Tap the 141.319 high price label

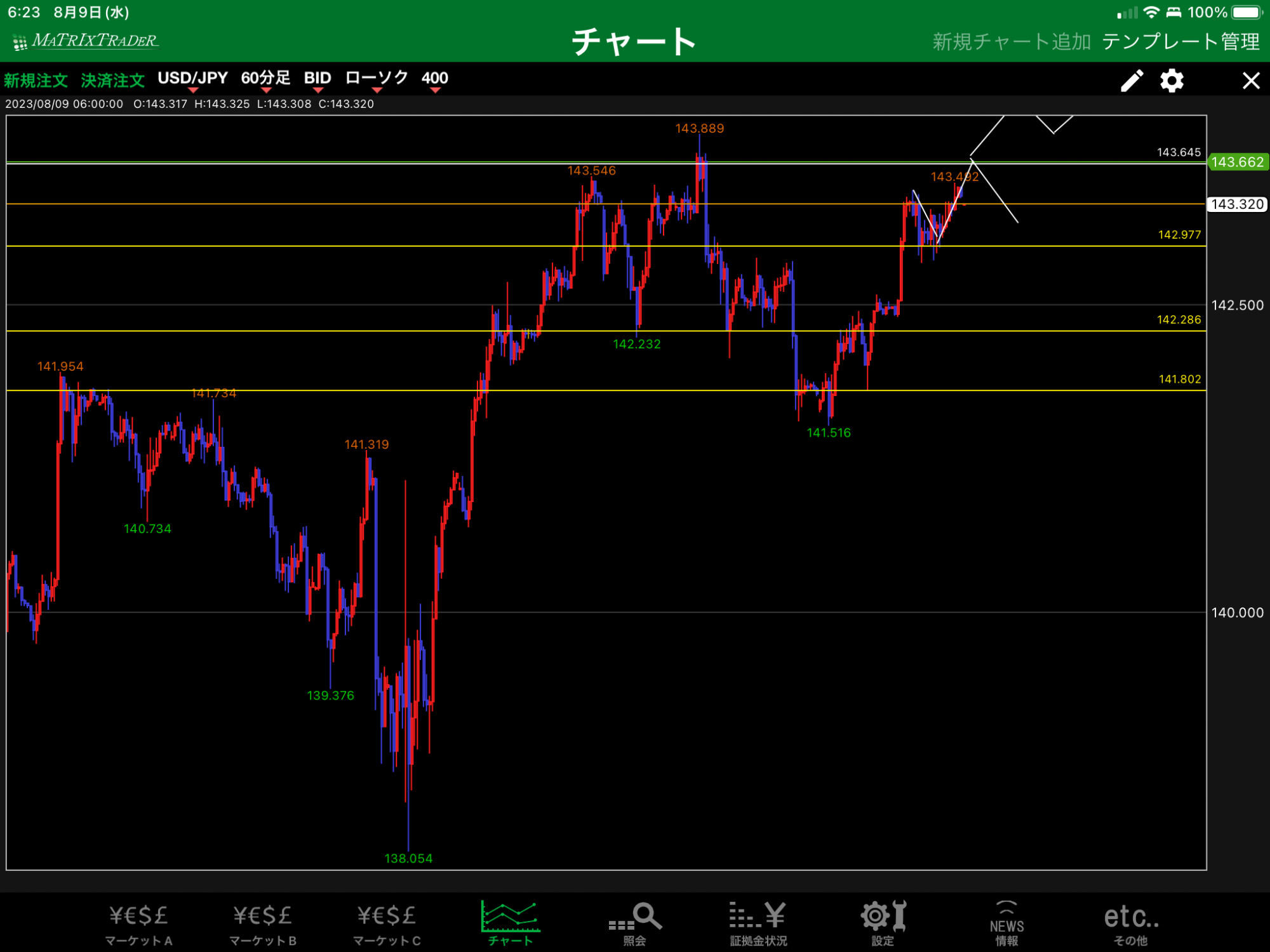click(366, 444)
